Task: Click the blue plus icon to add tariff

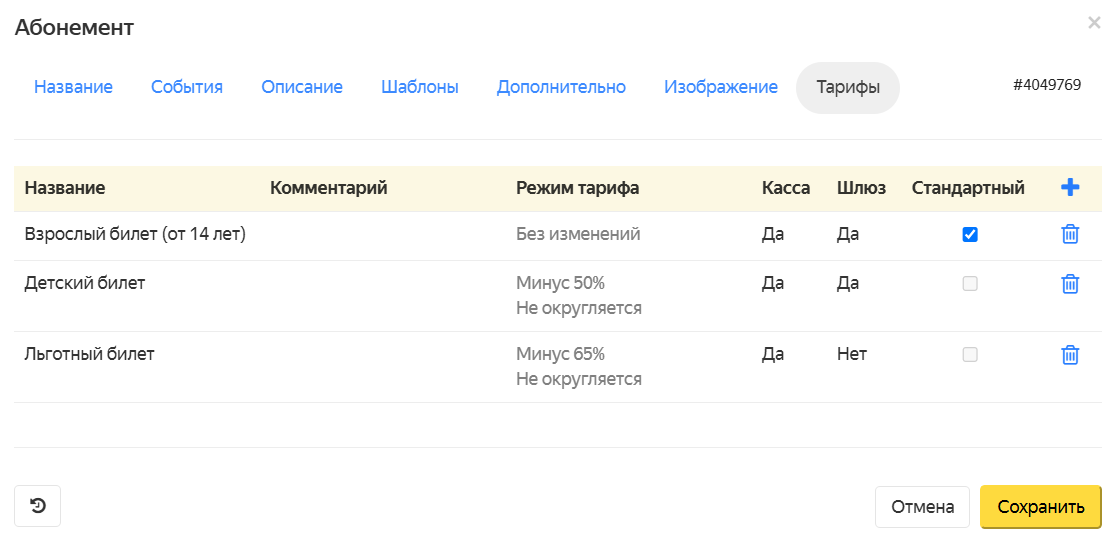Action: coord(1070,188)
